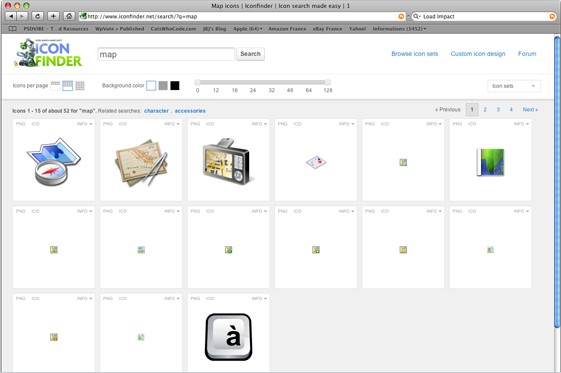
Task: Expand the Informations (1452) bookmarks folder
Action: tap(399, 29)
